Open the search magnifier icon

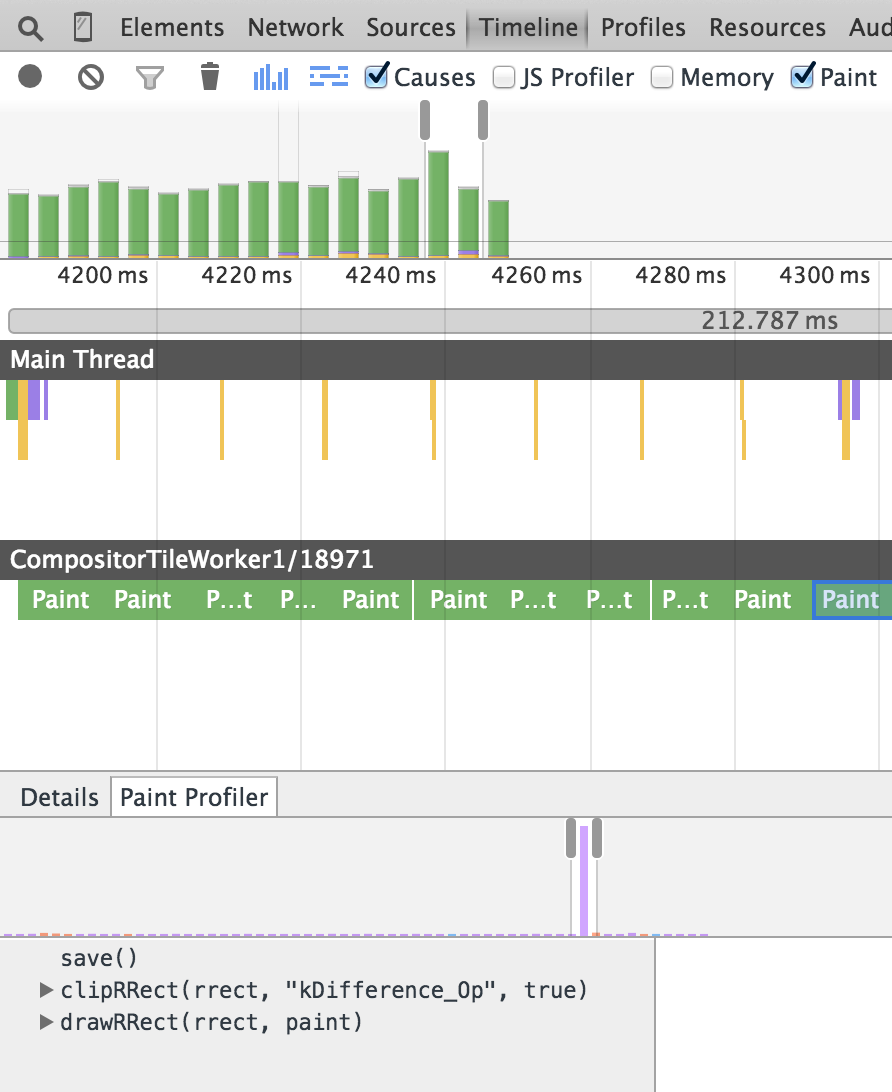click(x=31, y=29)
